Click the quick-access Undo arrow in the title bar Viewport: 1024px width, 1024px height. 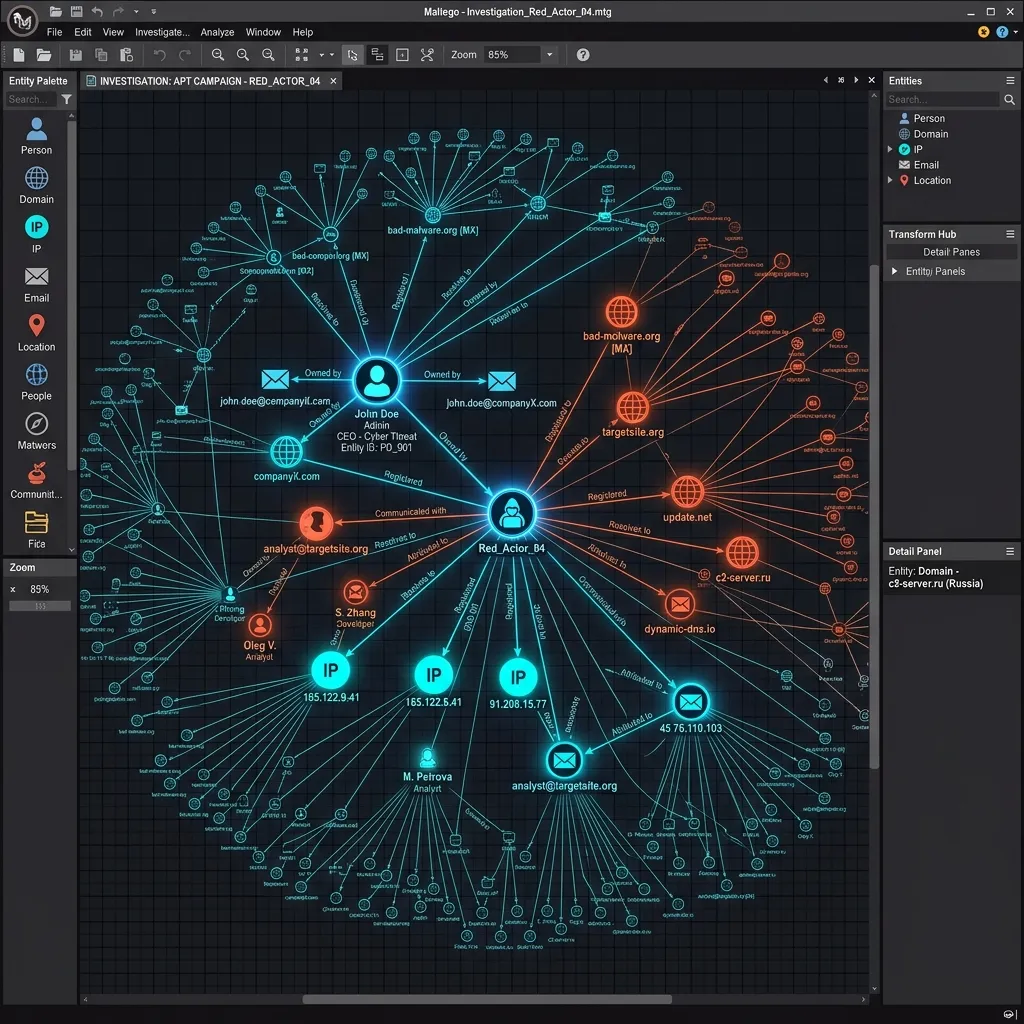97,11
